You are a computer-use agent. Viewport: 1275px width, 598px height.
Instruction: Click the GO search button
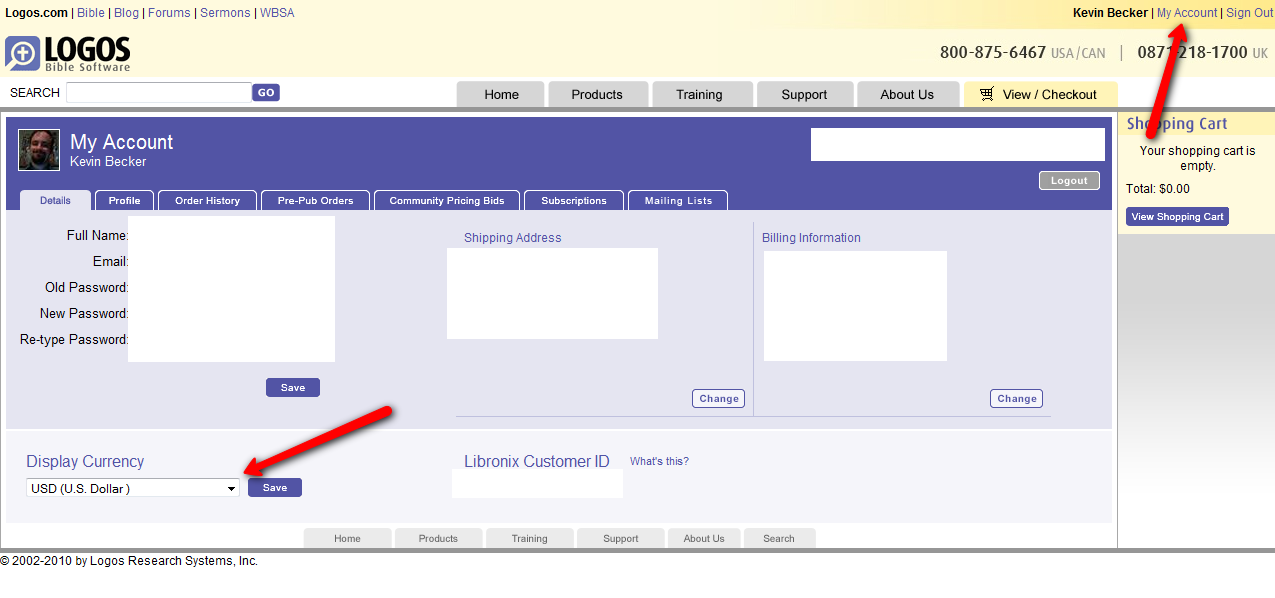[x=266, y=92]
